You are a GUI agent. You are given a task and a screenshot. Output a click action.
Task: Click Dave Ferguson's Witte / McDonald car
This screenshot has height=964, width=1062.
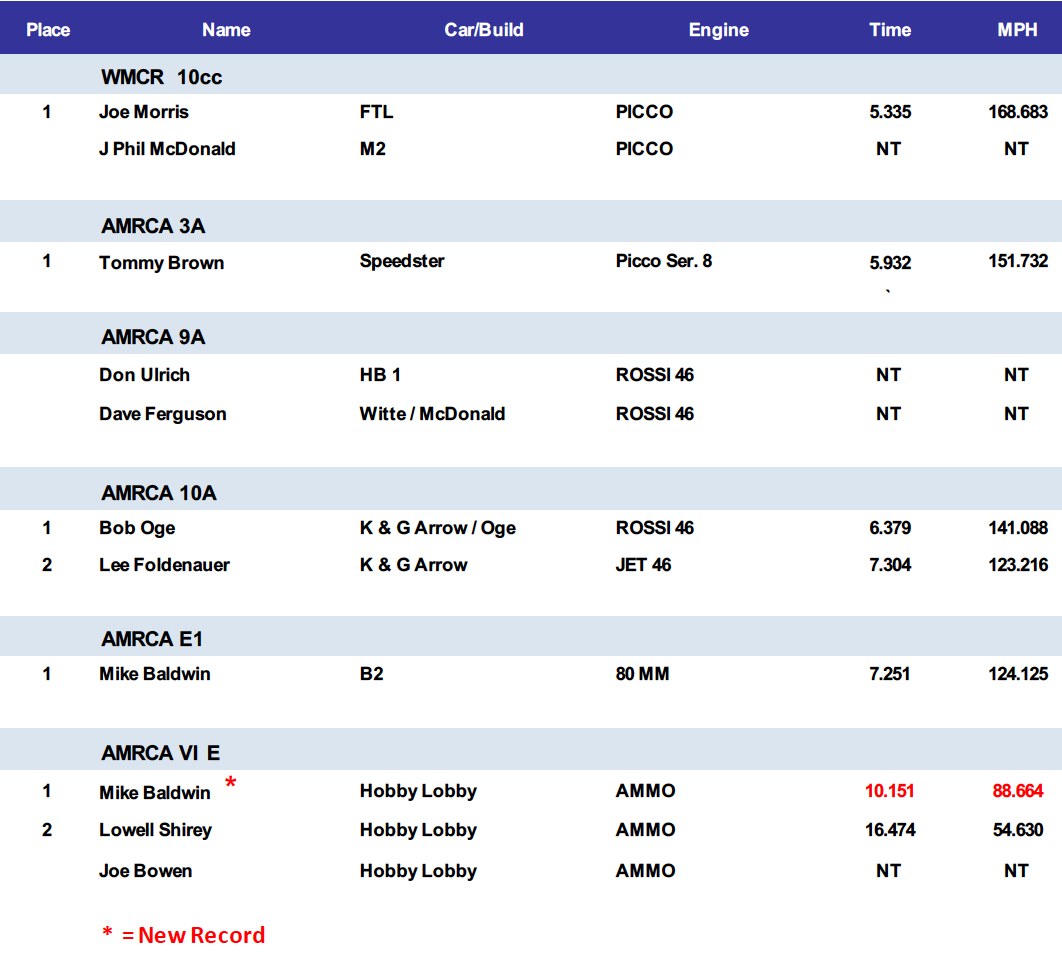(432, 414)
